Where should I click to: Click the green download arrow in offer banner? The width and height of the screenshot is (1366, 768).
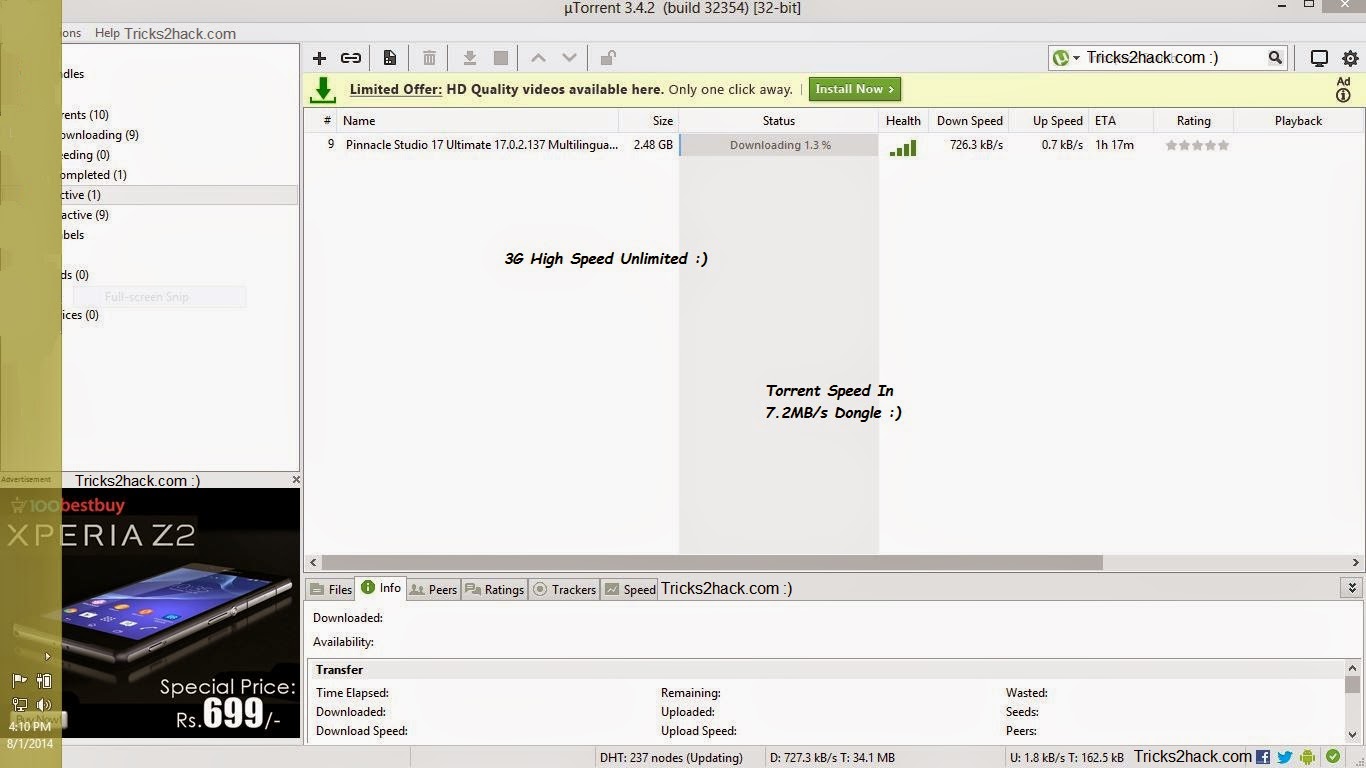[x=322, y=90]
